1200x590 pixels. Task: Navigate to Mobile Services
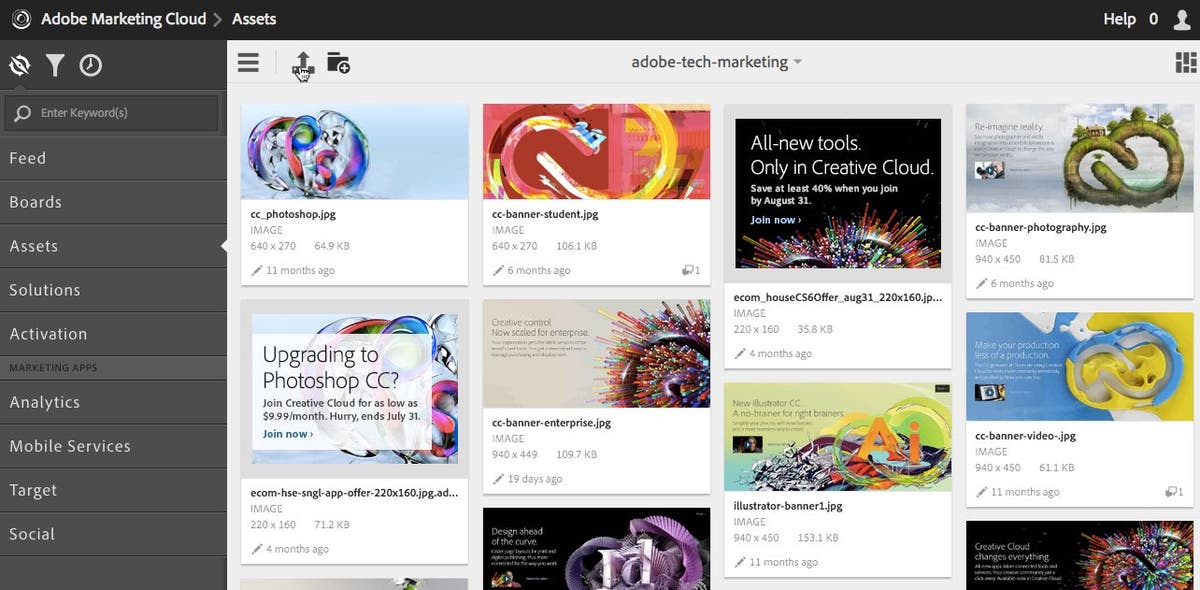(x=68, y=446)
